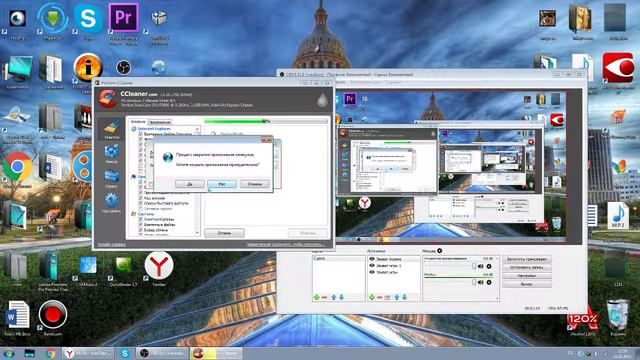Toggle the 'Кэш эскизов' checkbox in CCleaner
The height and width of the screenshot is (360, 640).
tap(140, 198)
